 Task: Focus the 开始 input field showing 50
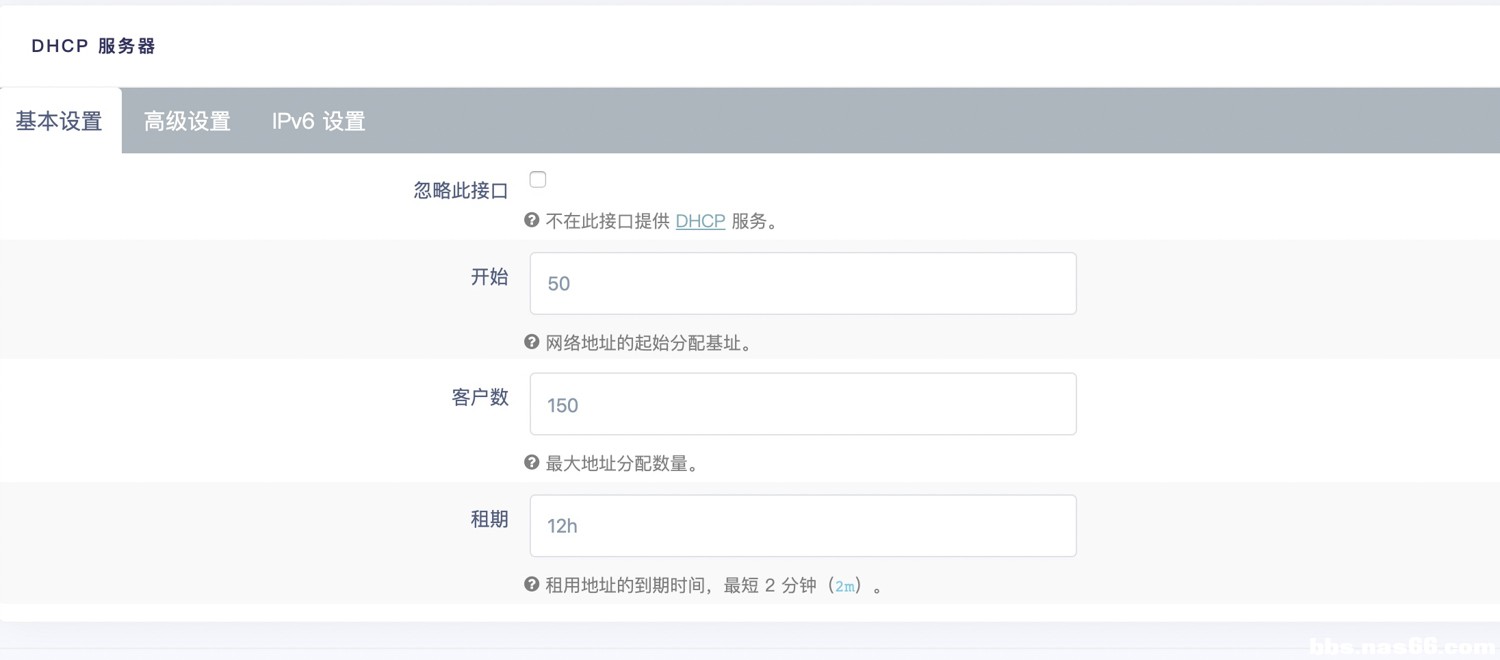click(802, 283)
